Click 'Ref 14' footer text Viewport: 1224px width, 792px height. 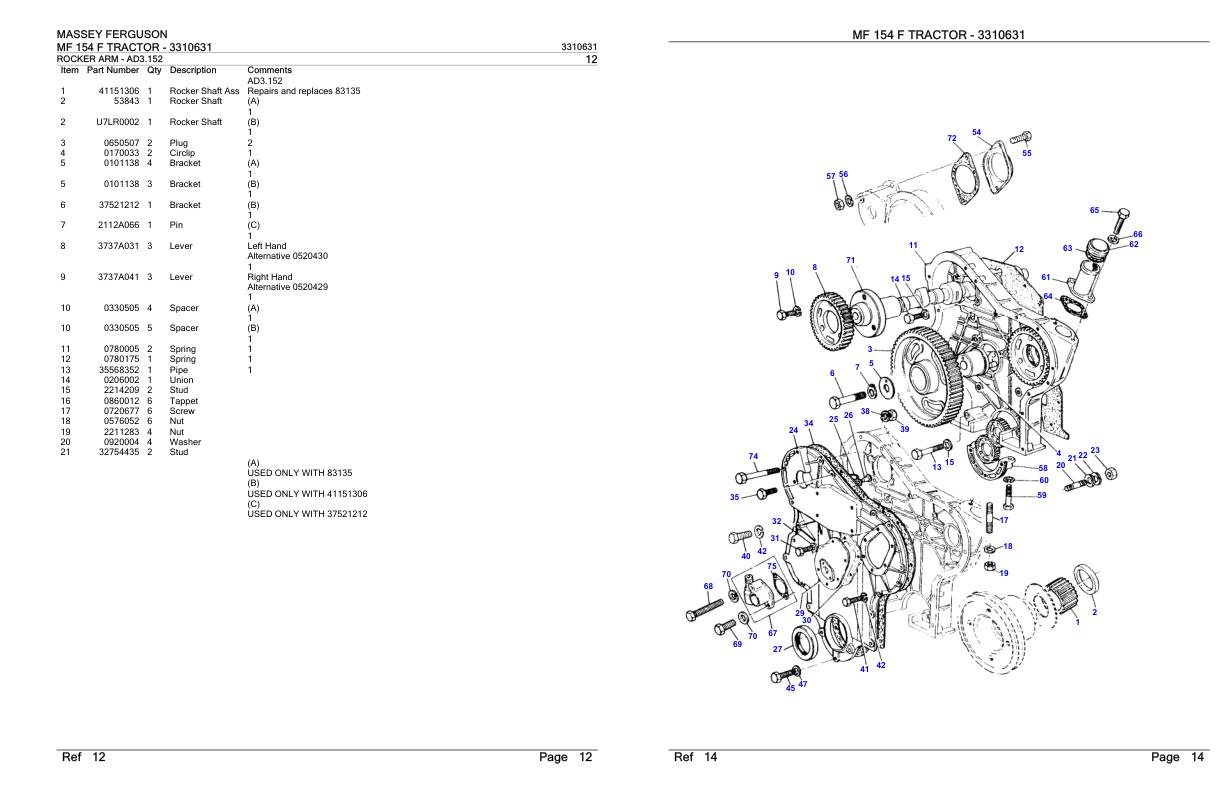coord(696,757)
